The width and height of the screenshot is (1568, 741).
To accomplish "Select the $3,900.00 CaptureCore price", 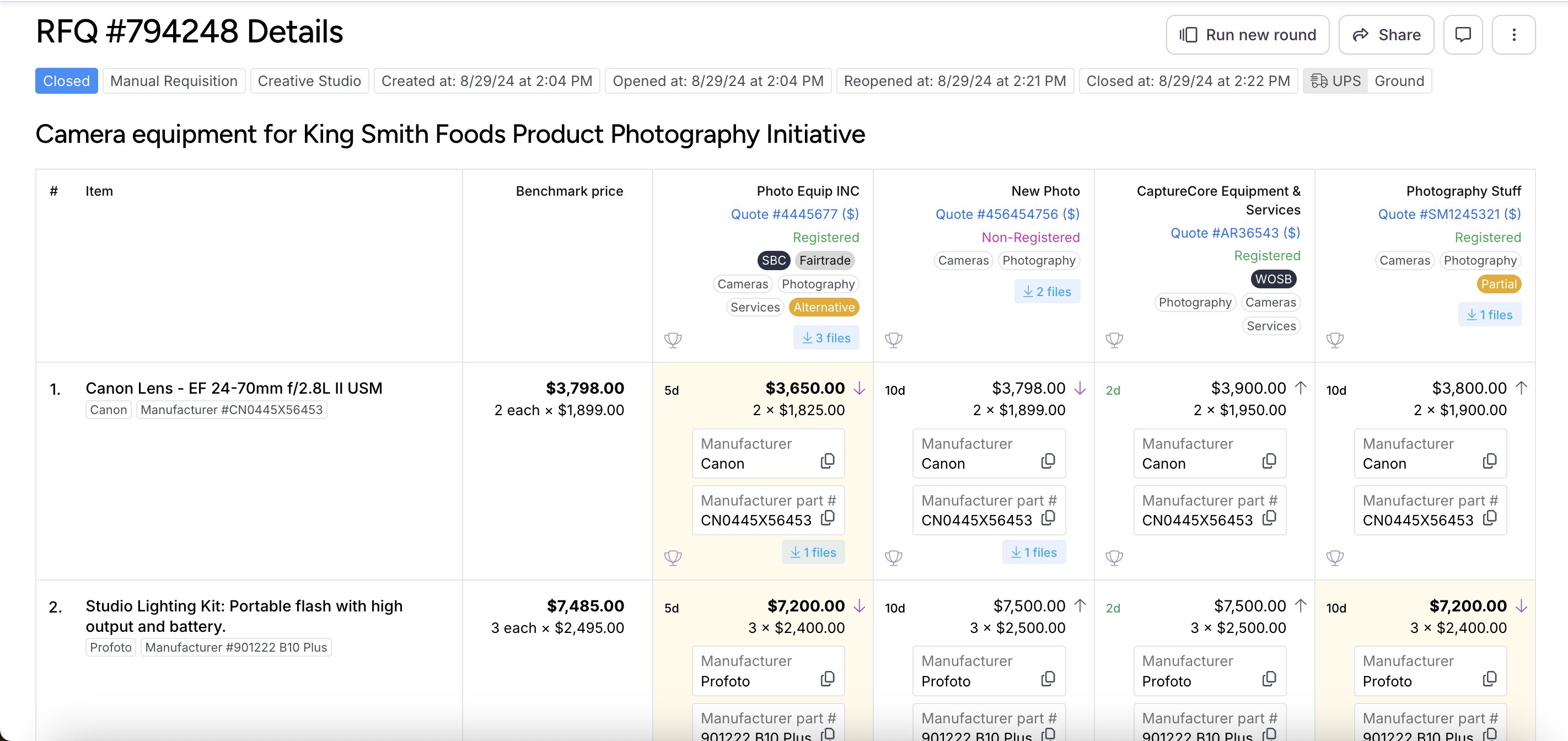I will tap(1248, 388).
